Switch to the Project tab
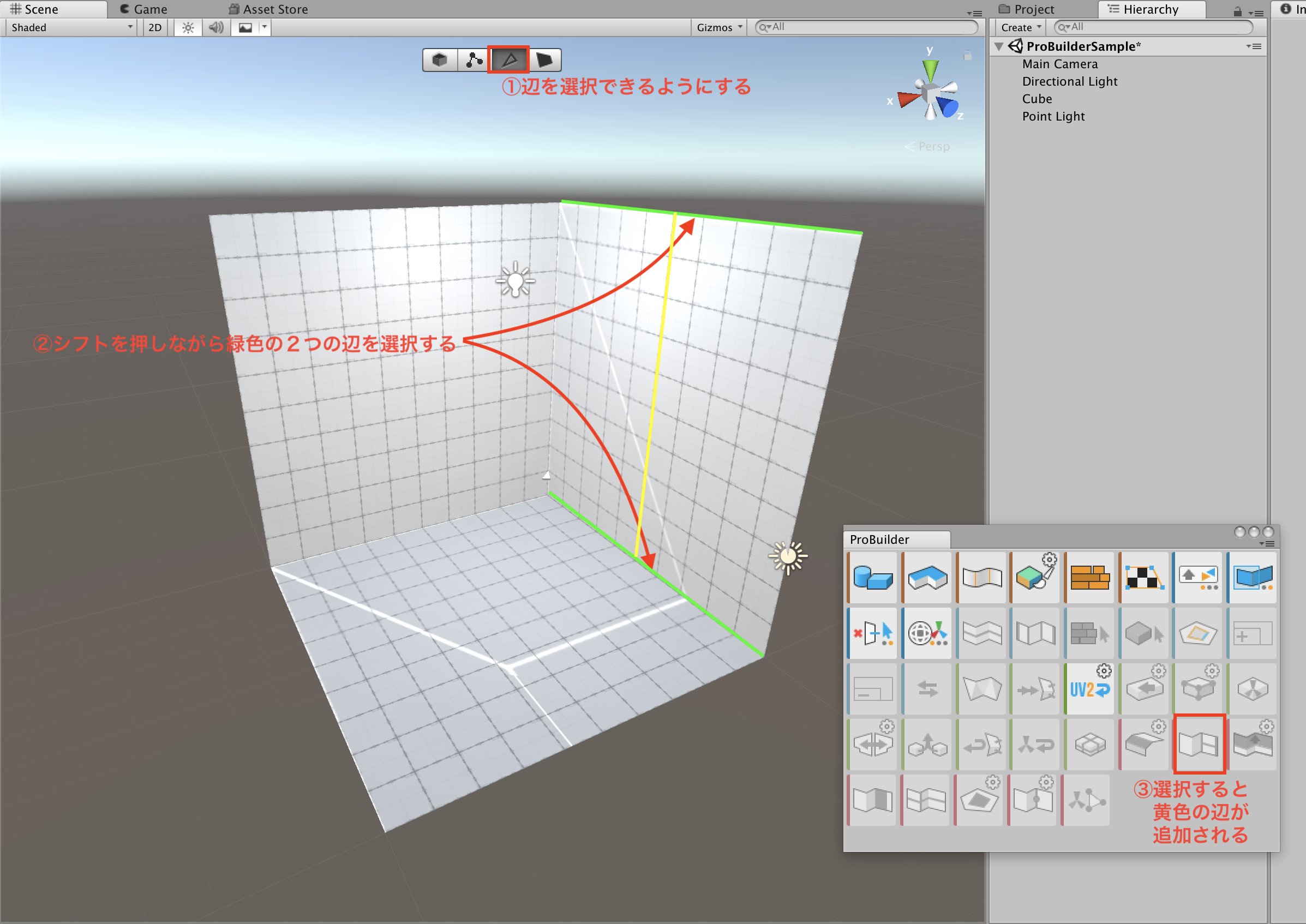This screenshot has width=1306, height=924. coord(1033,9)
